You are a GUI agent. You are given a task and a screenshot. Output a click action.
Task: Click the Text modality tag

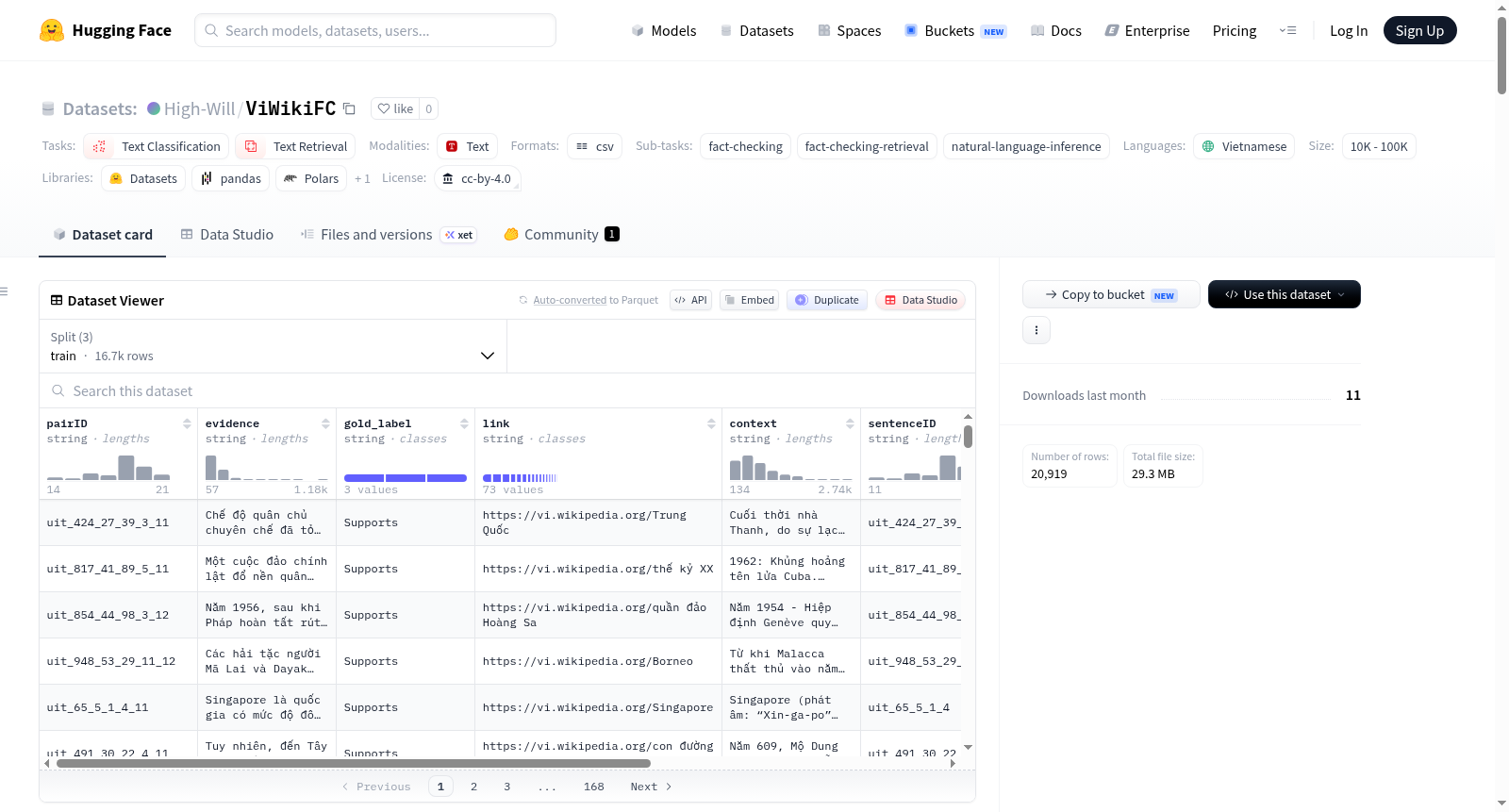pyautogui.click(x=467, y=146)
